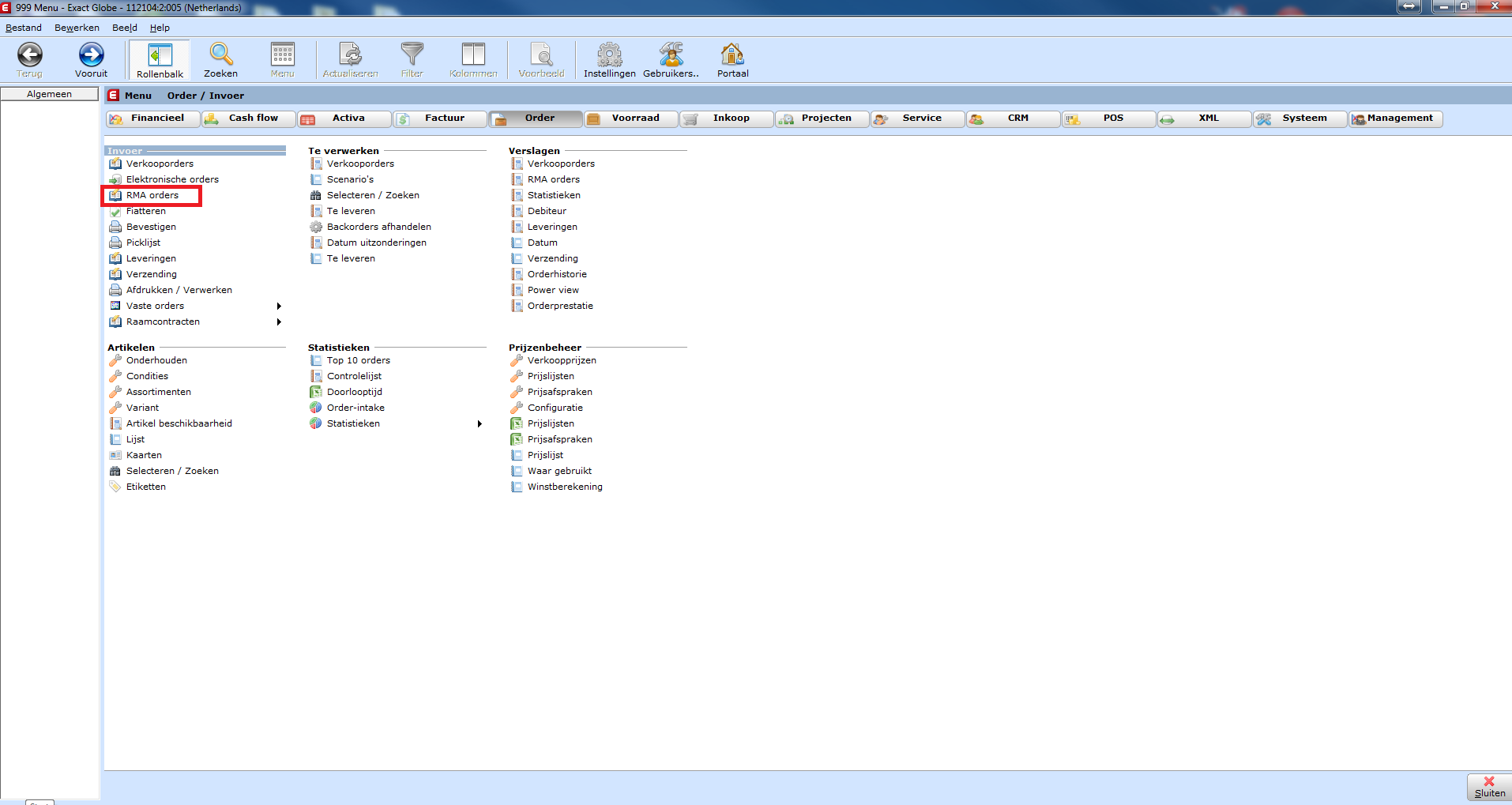
Task: Open Prijsafspraken wrench entry
Action: [560, 392]
